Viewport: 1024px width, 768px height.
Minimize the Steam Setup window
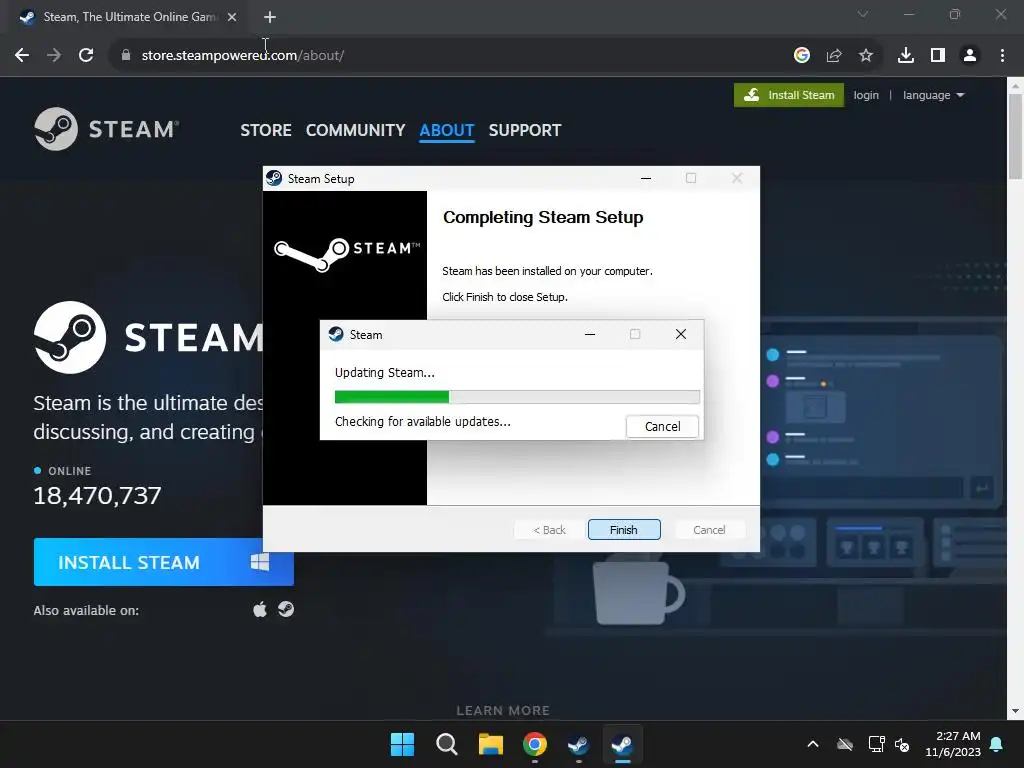point(646,178)
